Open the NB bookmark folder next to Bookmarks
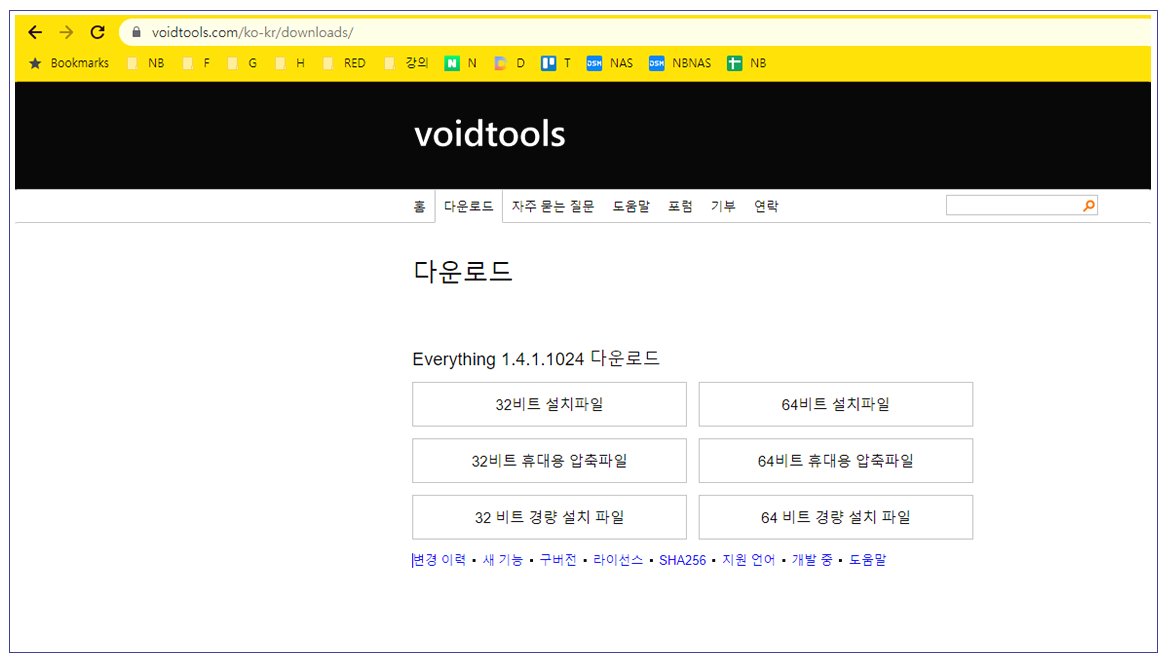The height and width of the screenshot is (663, 1166). (x=146, y=63)
